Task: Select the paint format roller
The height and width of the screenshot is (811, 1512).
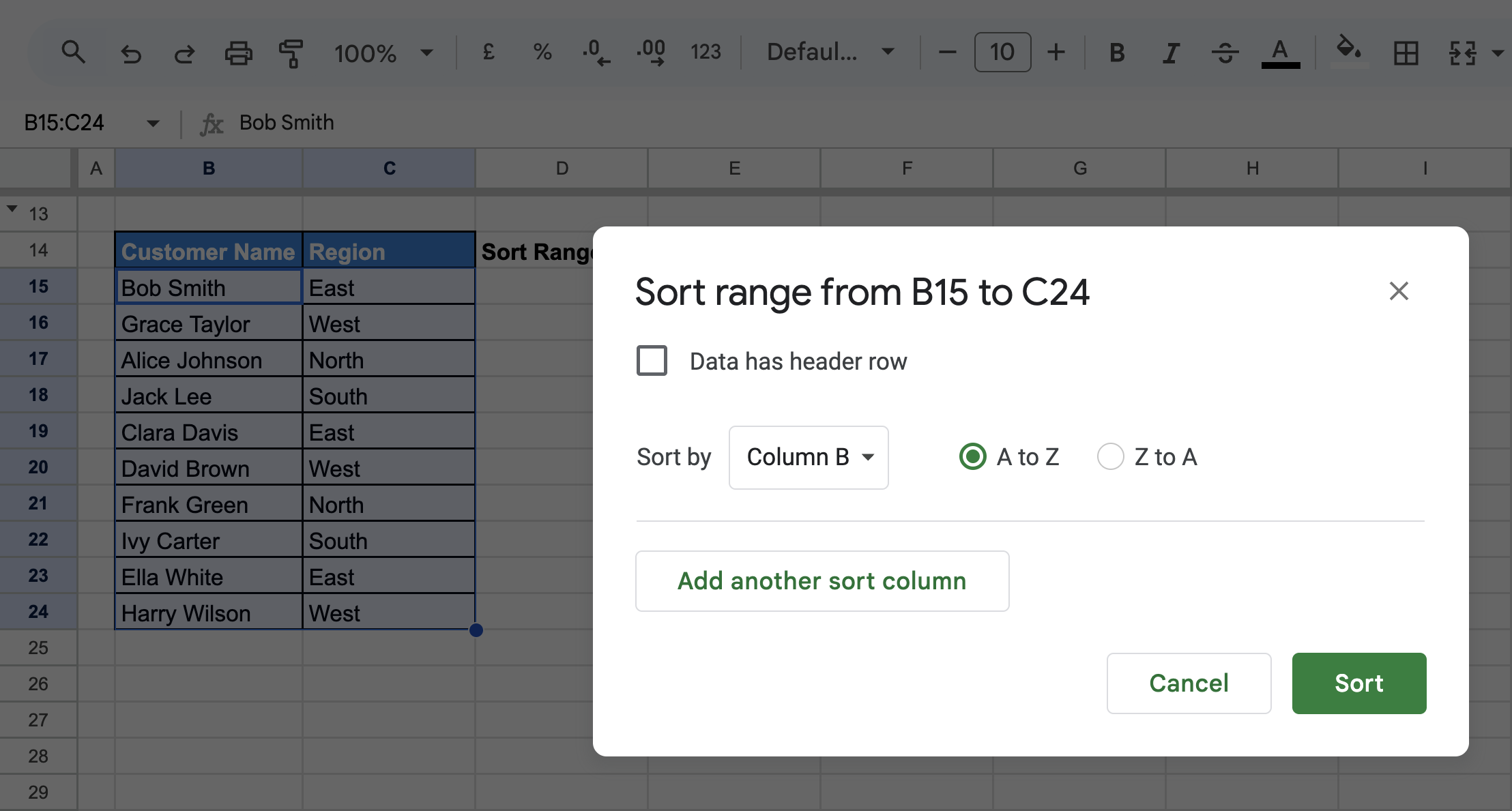Action: point(291,53)
